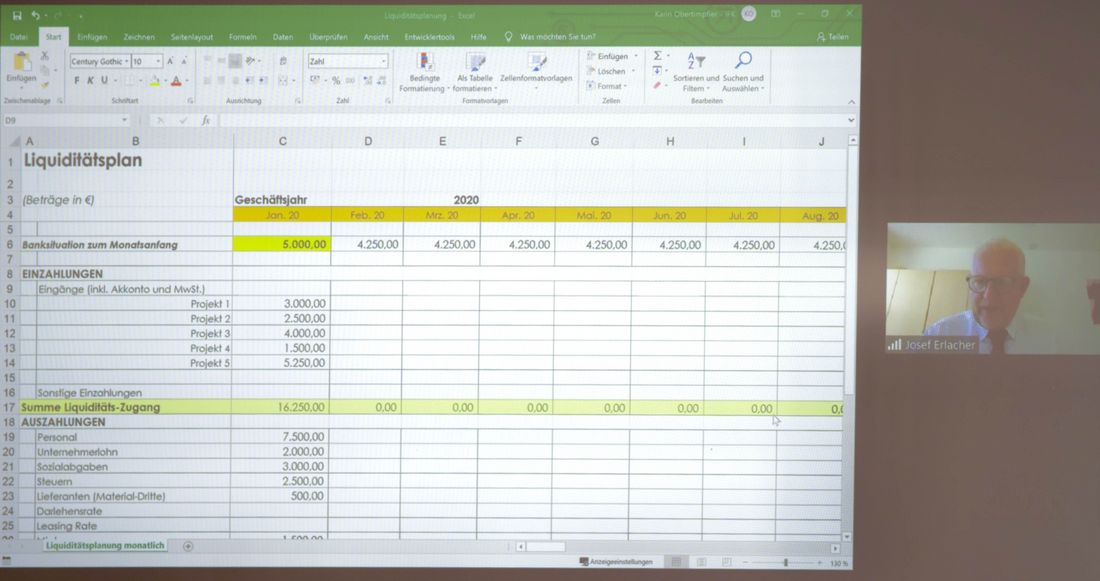This screenshot has height=581, width=1100.
Task: Click the Save icon in quick access toolbar
Action: [x=15, y=16]
